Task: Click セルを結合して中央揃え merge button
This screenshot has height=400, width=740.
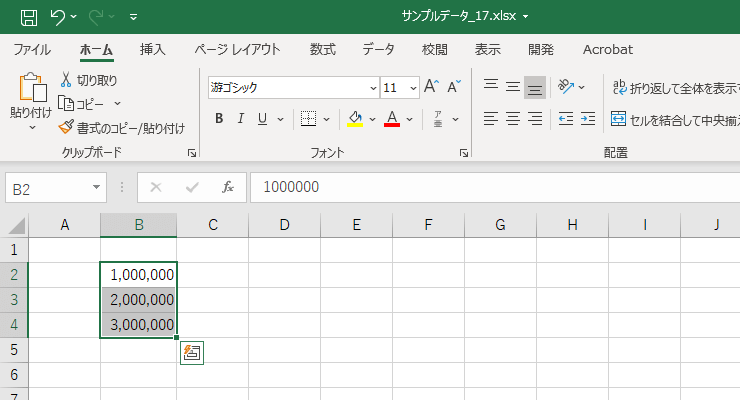Action: [x=675, y=120]
